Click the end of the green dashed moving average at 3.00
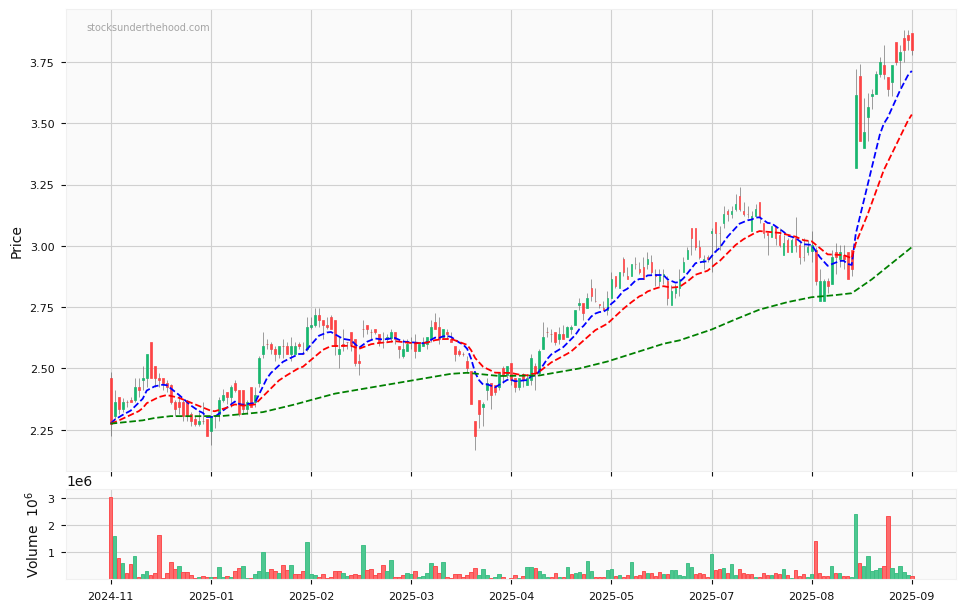Image resolution: width=966 pixels, height=611 pixels. coord(911,247)
